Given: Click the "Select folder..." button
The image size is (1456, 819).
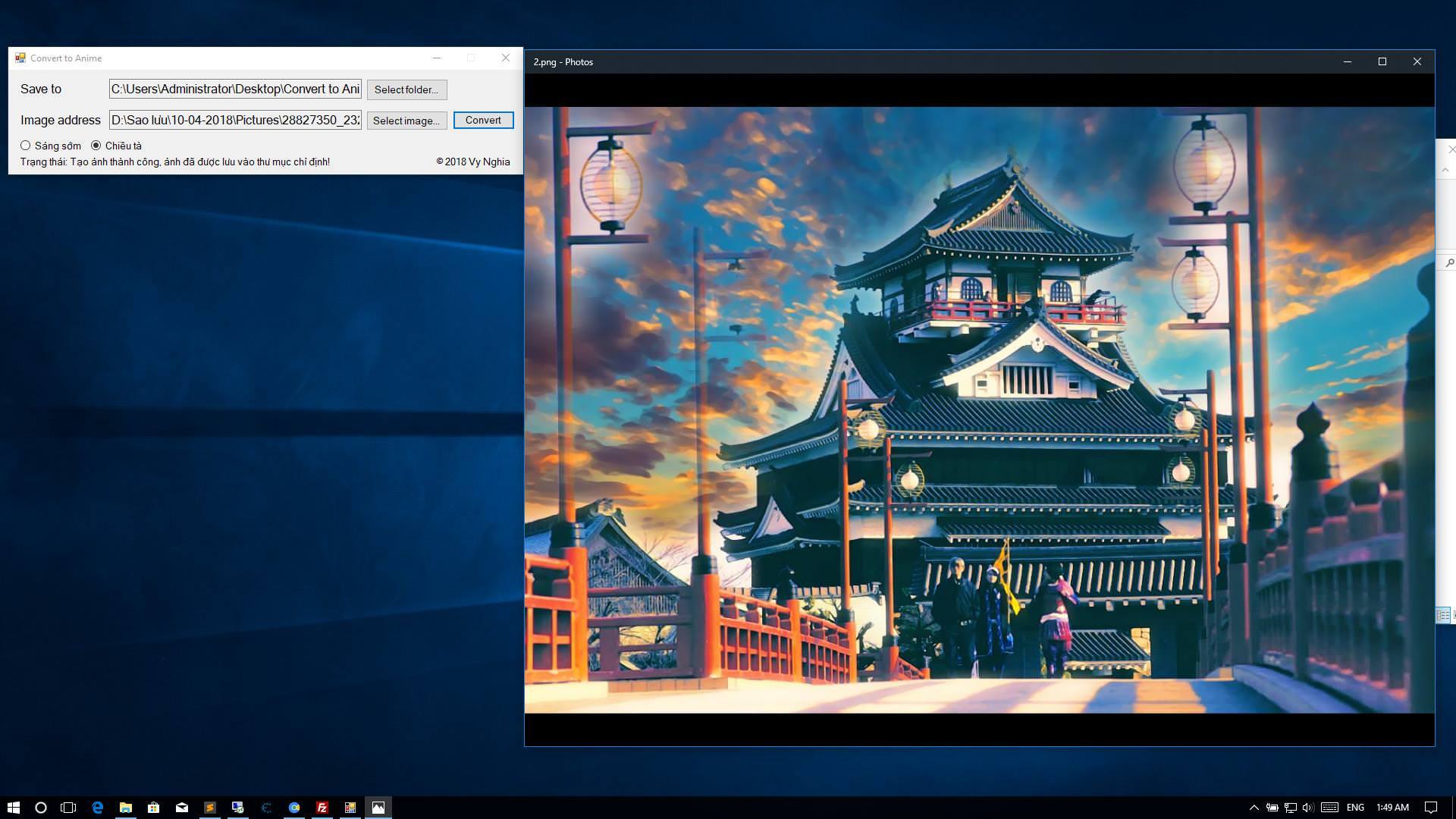Looking at the screenshot, I should [406, 89].
